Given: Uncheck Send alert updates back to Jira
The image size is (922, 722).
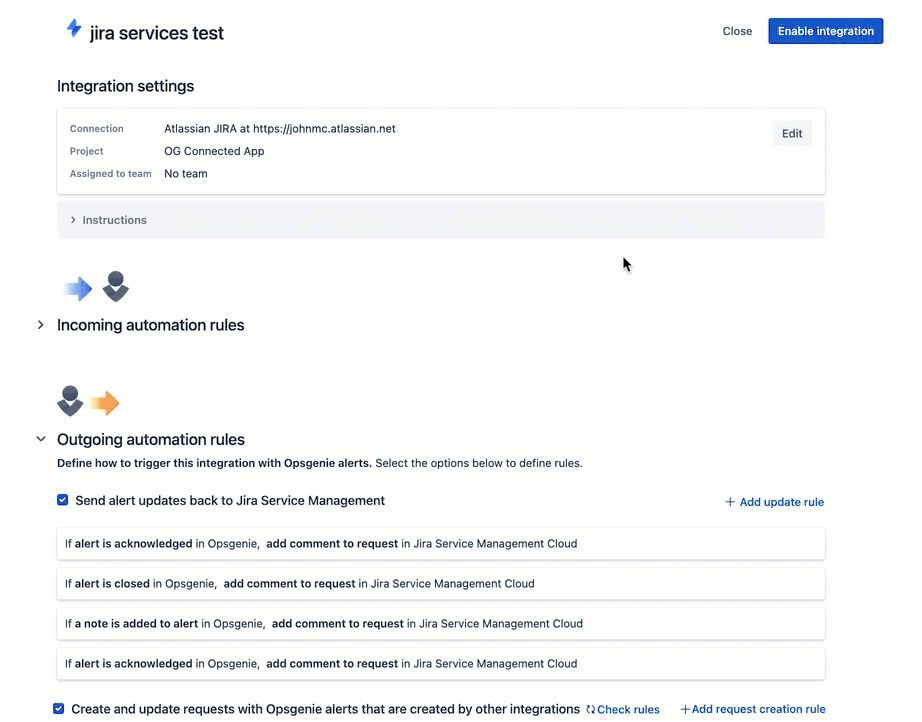Looking at the screenshot, I should pos(62,500).
